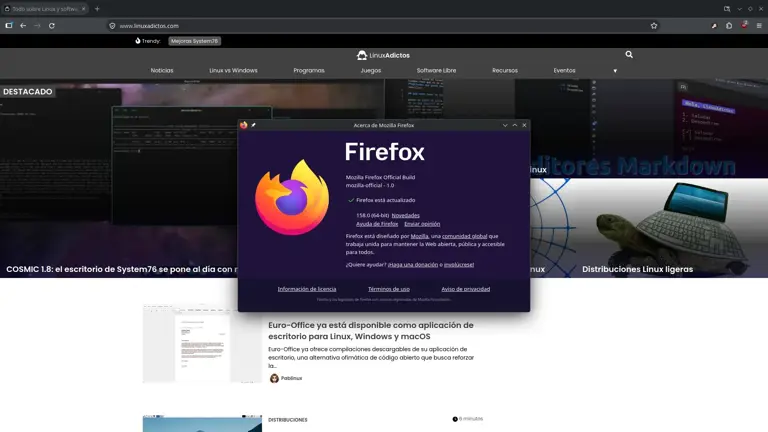Open the COSMIC 1.8 featured article headline
The width and height of the screenshot is (768, 432).
pyautogui.click(x=122, y=269)
